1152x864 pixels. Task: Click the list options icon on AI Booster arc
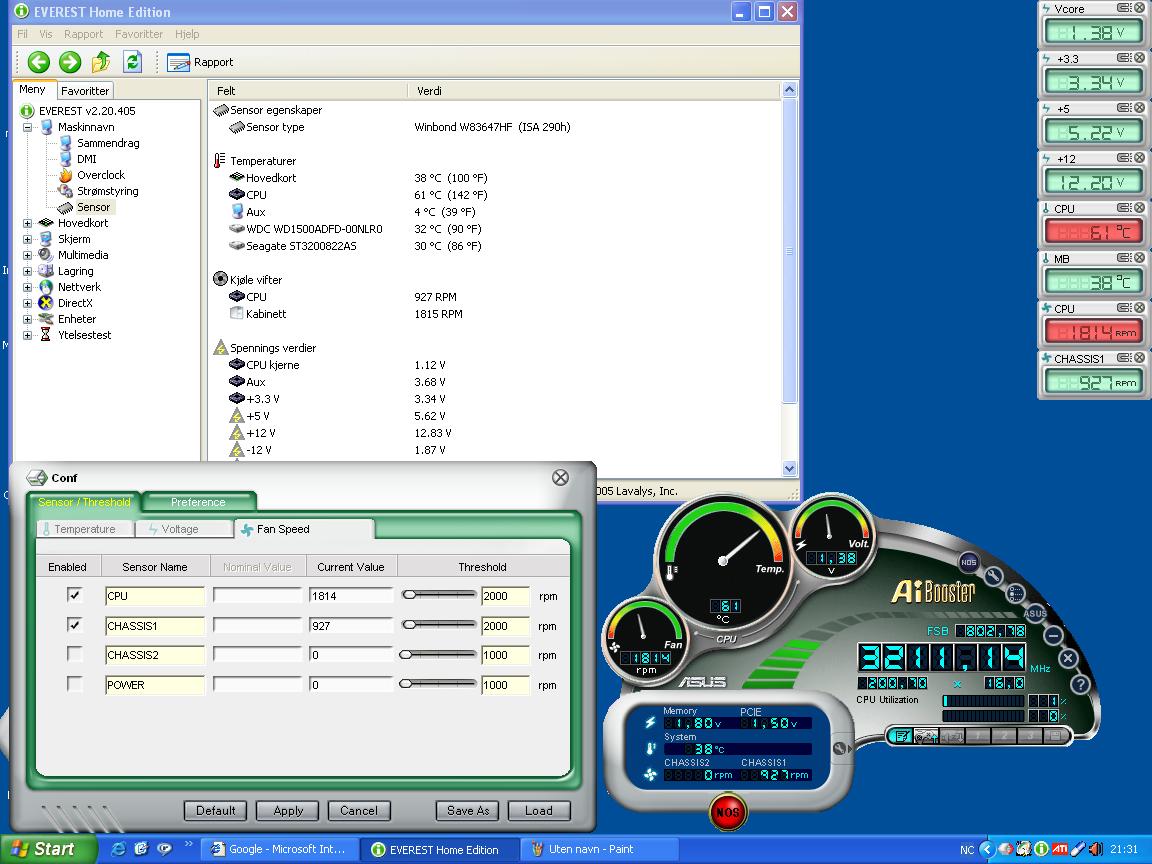[x=1015, y=593]
